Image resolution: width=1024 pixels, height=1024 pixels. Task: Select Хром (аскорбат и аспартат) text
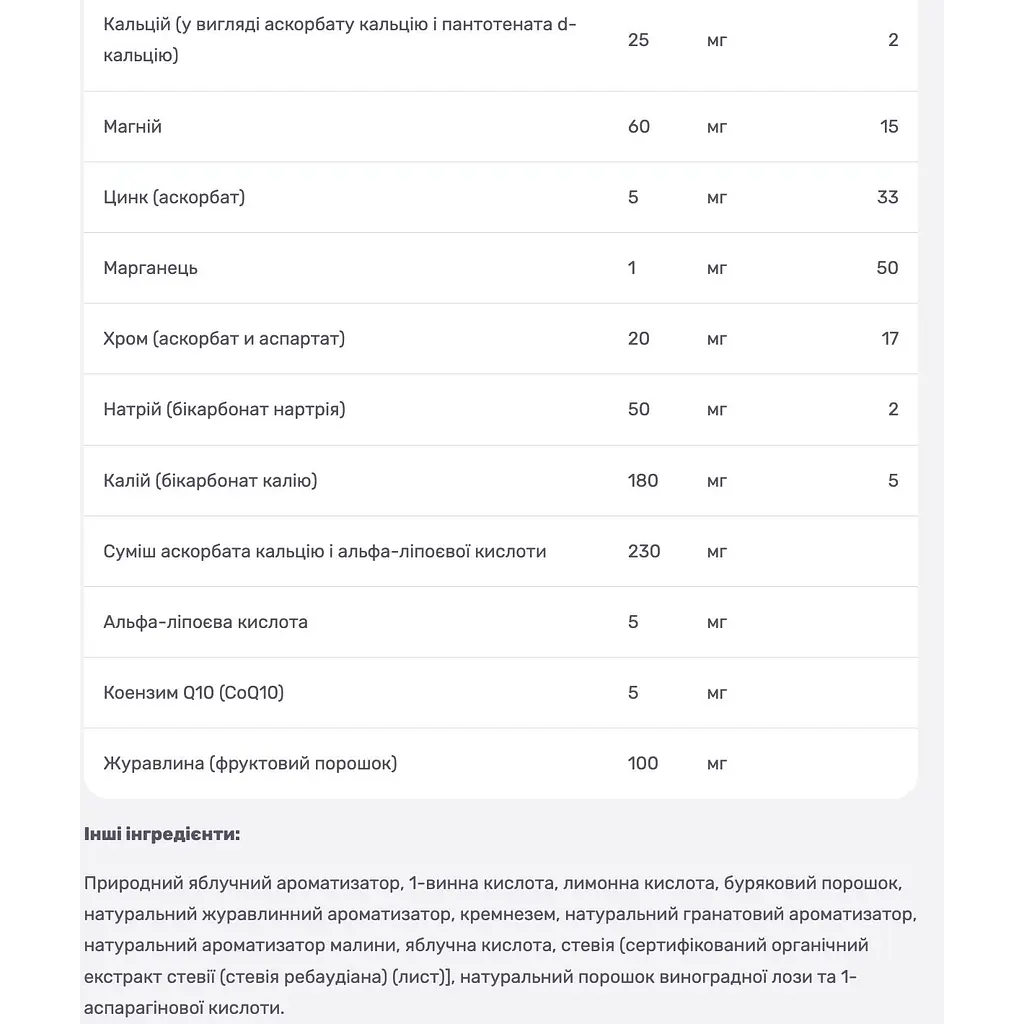(x=224, y=339)
